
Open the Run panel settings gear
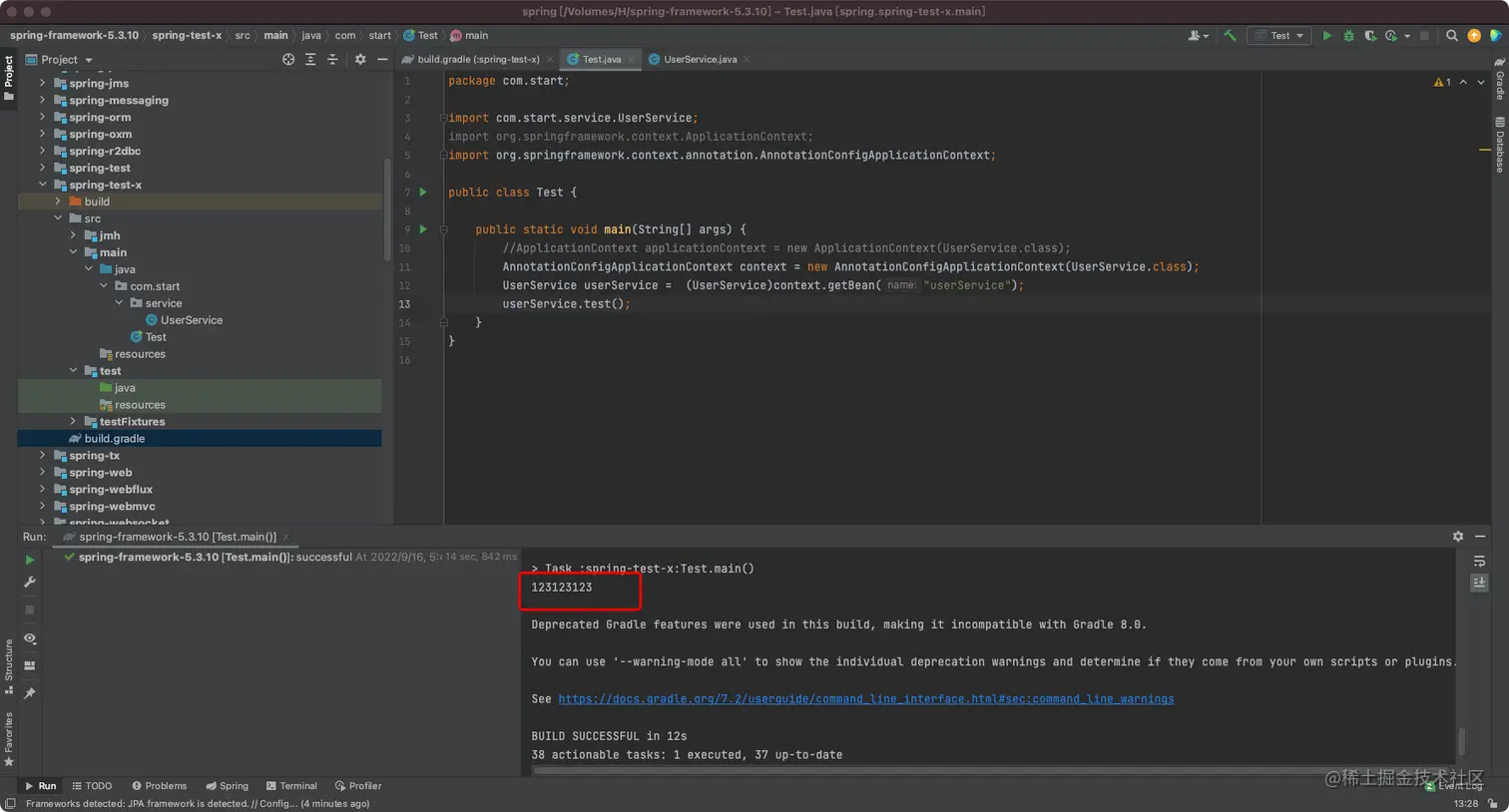pos(1458,537)
